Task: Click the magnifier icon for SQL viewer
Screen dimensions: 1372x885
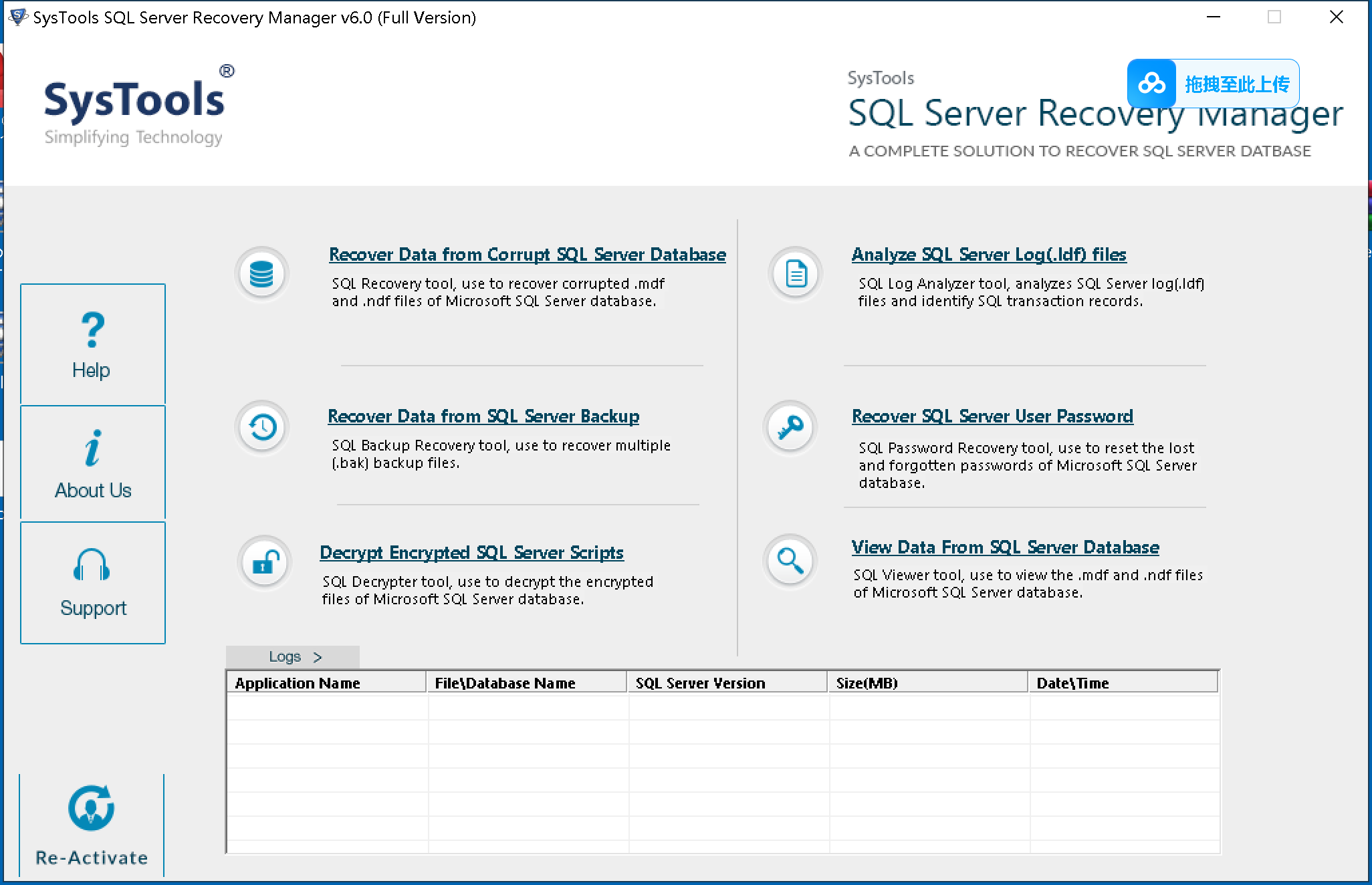Action: (790, 561)
